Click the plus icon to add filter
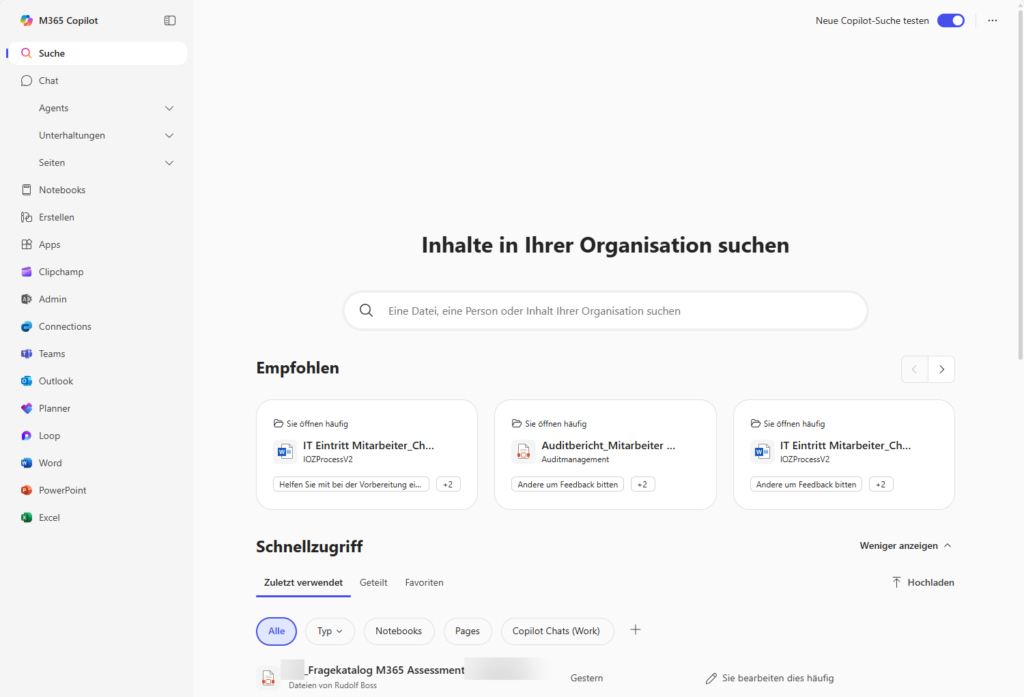The width and height of the screenshot is (1024, 697). coord(635,630)
